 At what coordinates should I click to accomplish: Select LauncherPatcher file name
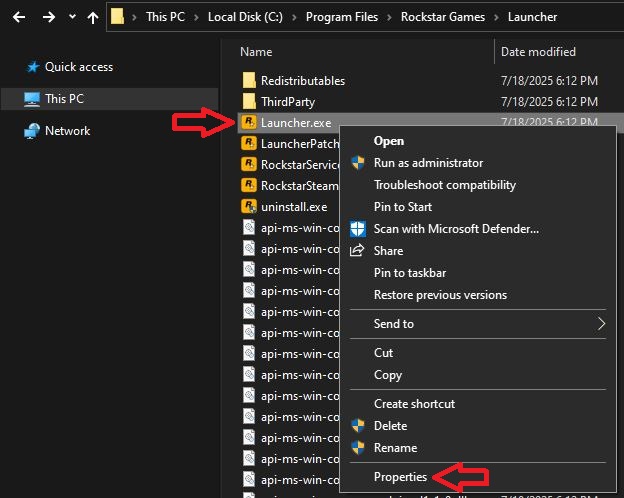pyautogui.click(x=300, y=144)
